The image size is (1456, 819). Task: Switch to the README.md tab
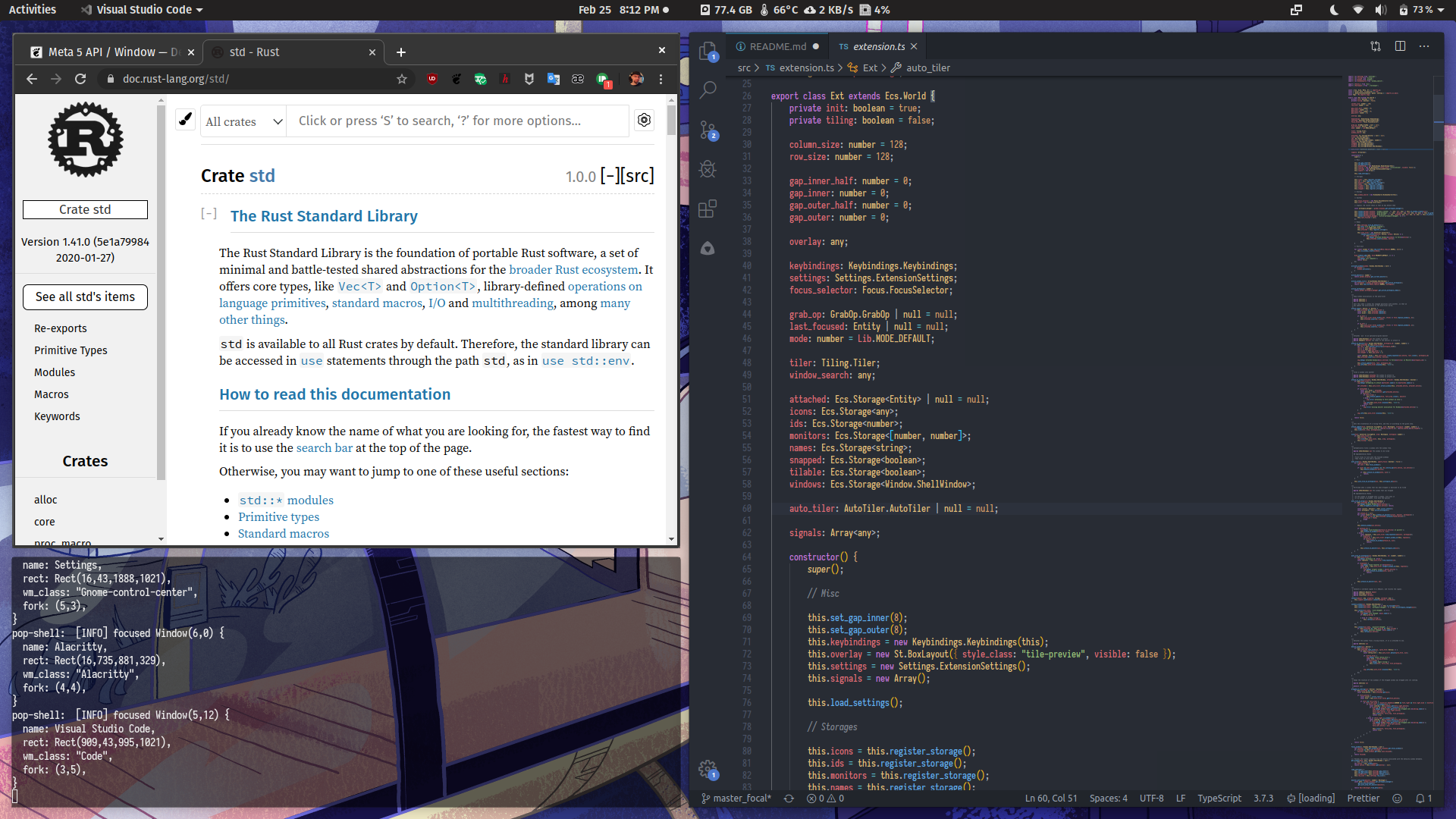point(777,46)
